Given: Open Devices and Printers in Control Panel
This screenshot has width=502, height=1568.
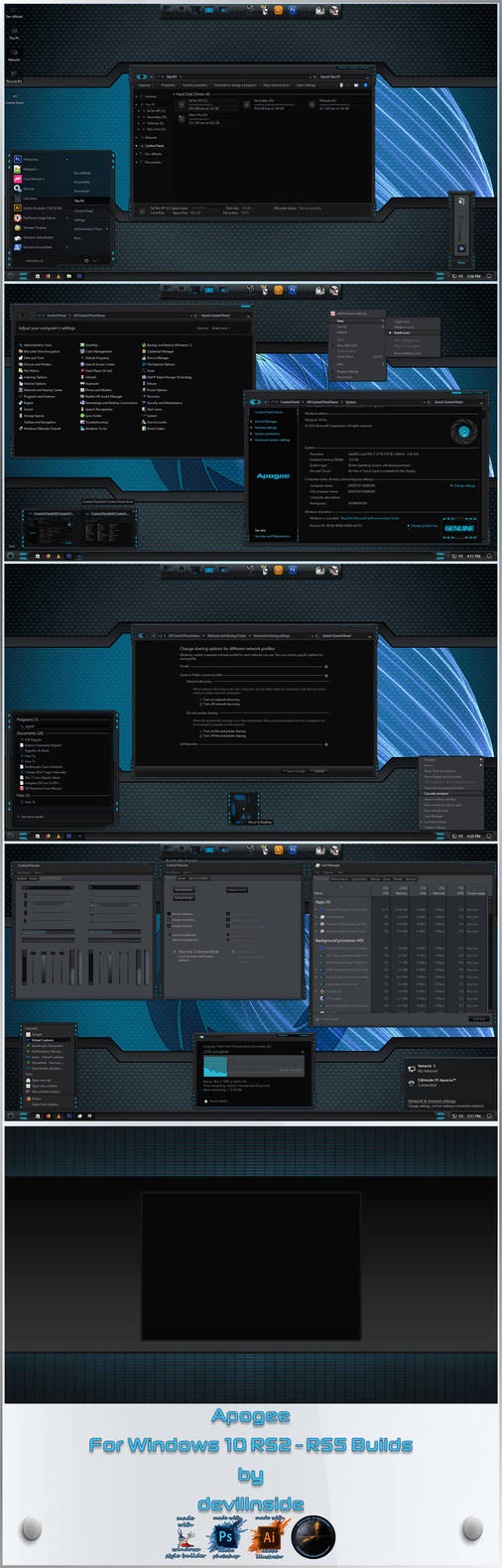Looking at the screenshot, I should pos(36,364).
